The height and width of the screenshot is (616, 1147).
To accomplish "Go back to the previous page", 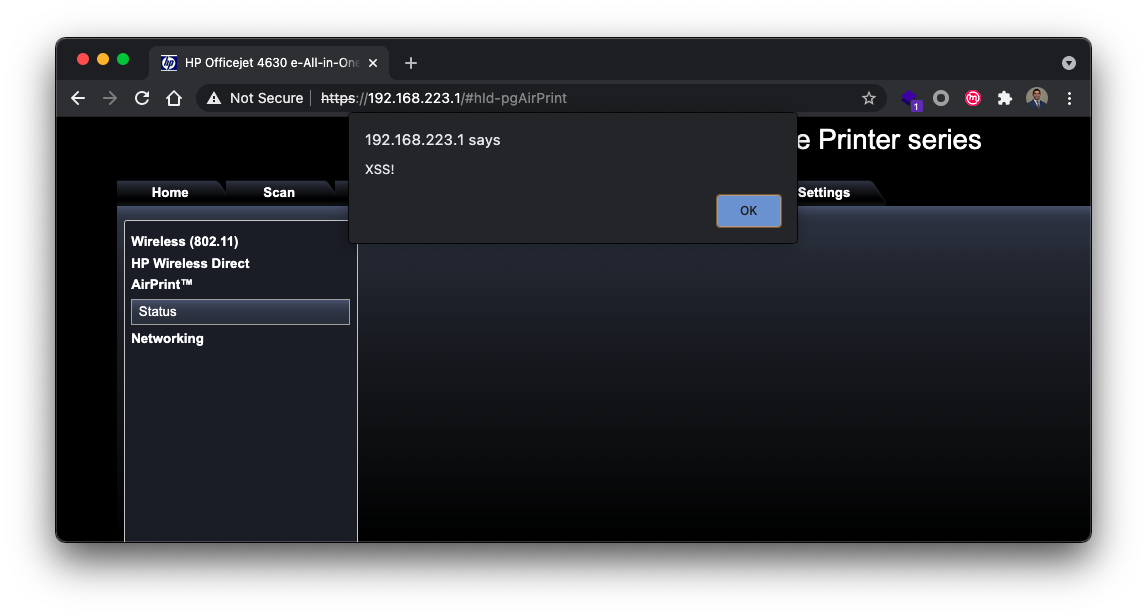I will 78,98.
